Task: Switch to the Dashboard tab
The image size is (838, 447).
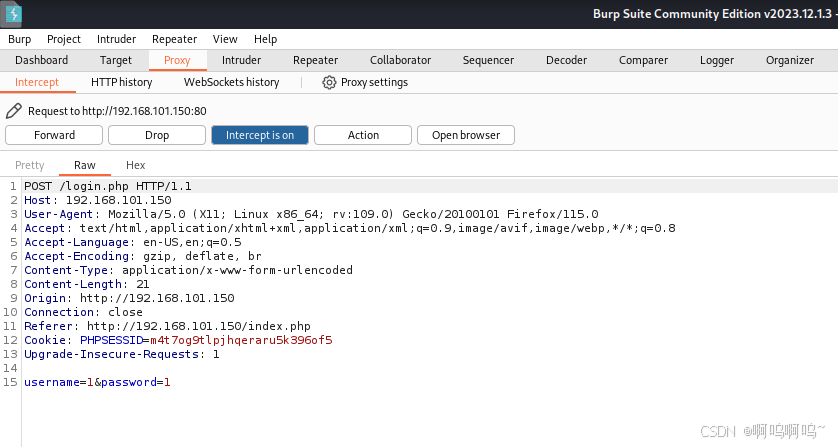Action: 42,60
